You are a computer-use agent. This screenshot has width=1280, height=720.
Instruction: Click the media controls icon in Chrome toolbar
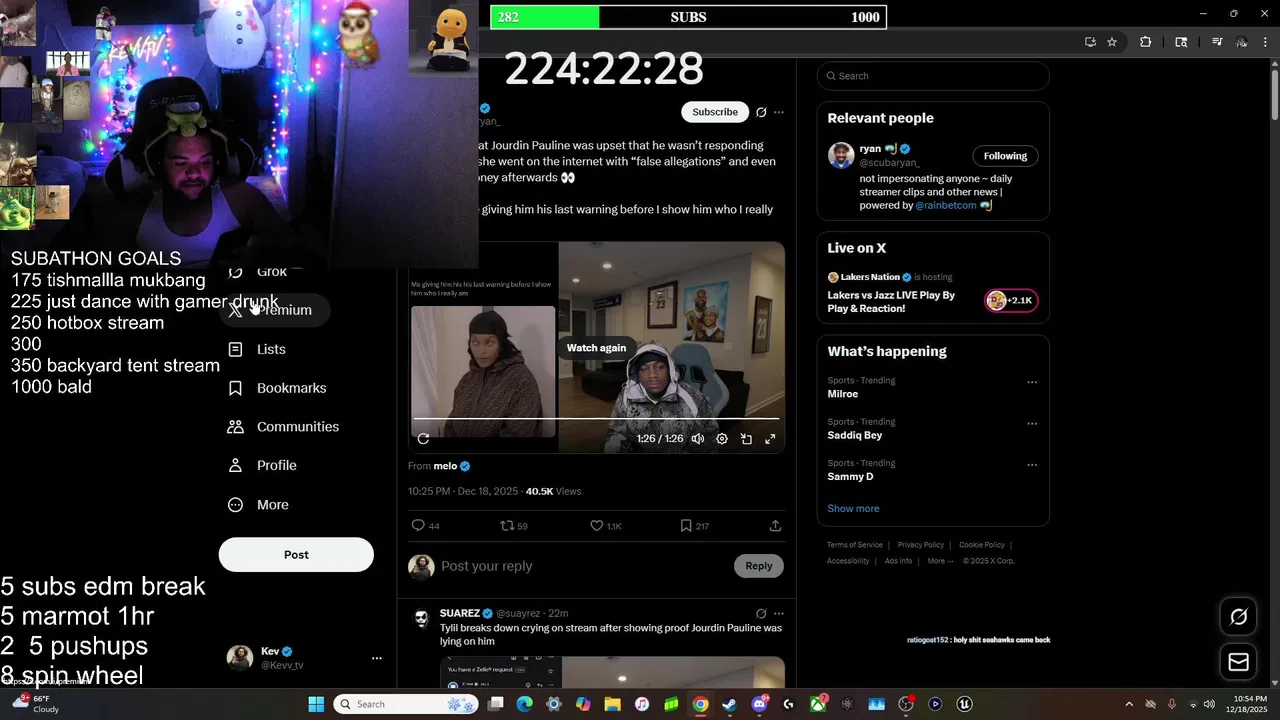click(x=1217, y=42)
